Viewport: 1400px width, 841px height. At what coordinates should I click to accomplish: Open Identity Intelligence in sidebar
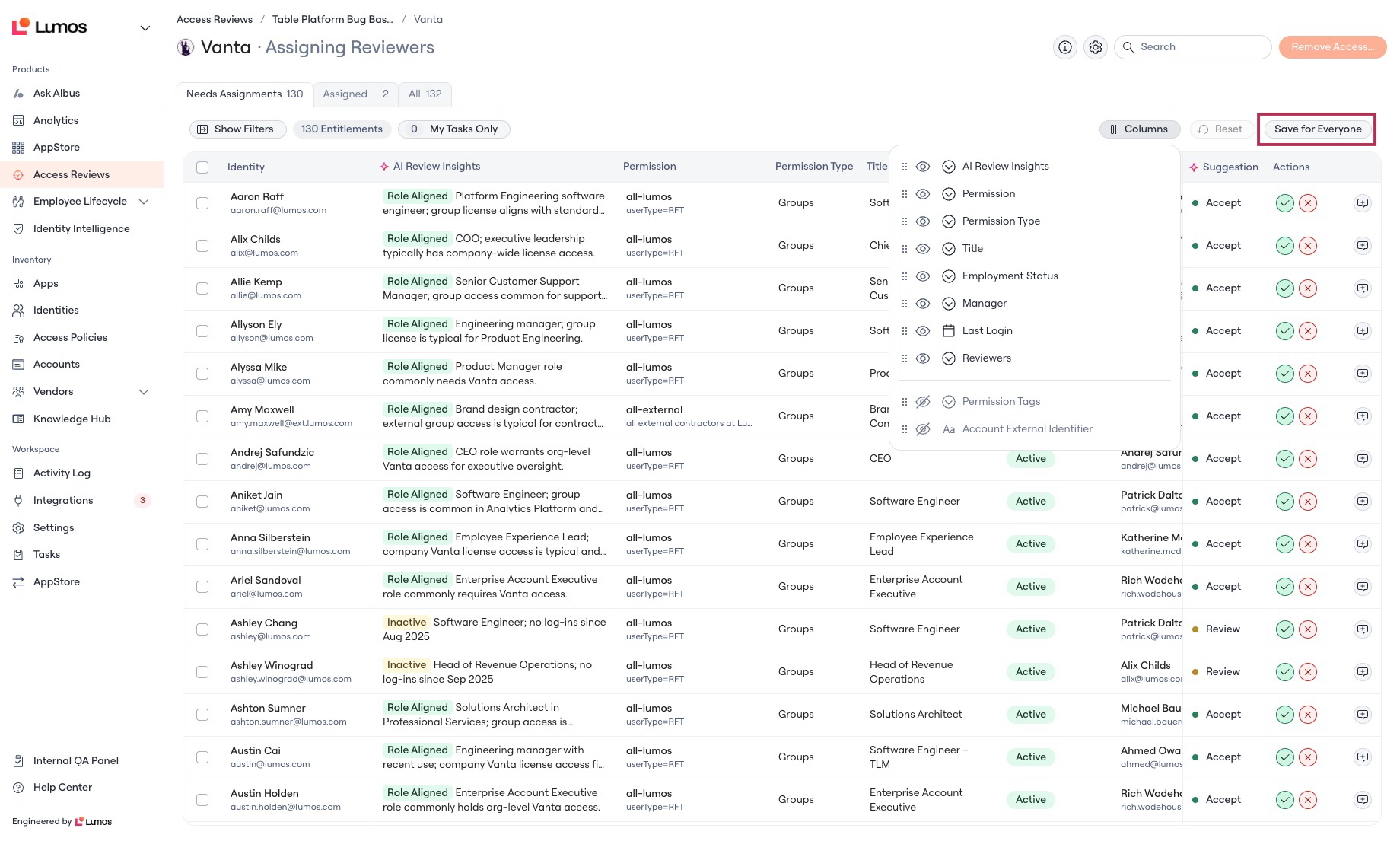[81, 228]
